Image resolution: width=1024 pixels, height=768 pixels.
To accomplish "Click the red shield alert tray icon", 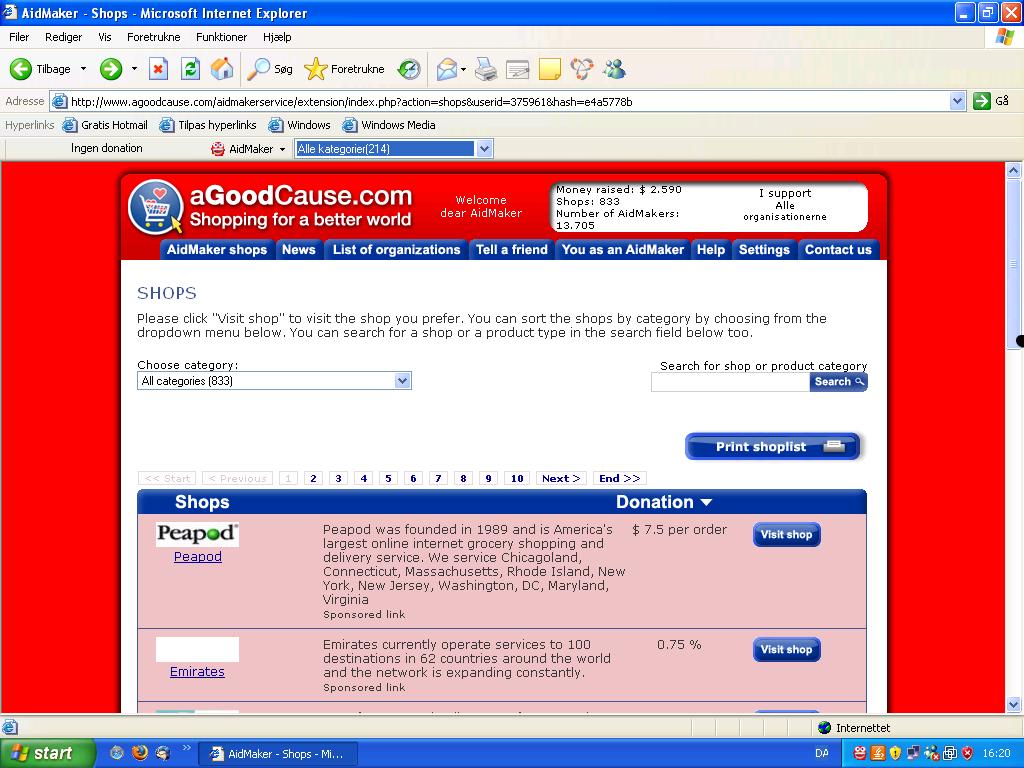I will pos(967,753).
